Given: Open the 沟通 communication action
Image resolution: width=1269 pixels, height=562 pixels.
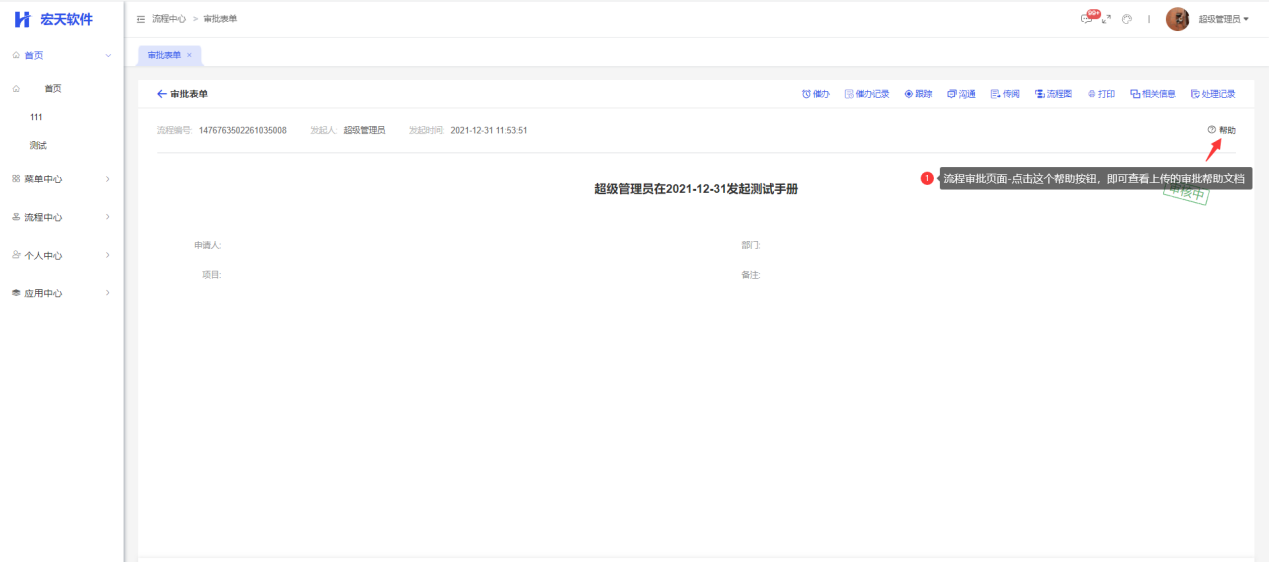Looking at the screenshot, I should [x=961, y=94].
